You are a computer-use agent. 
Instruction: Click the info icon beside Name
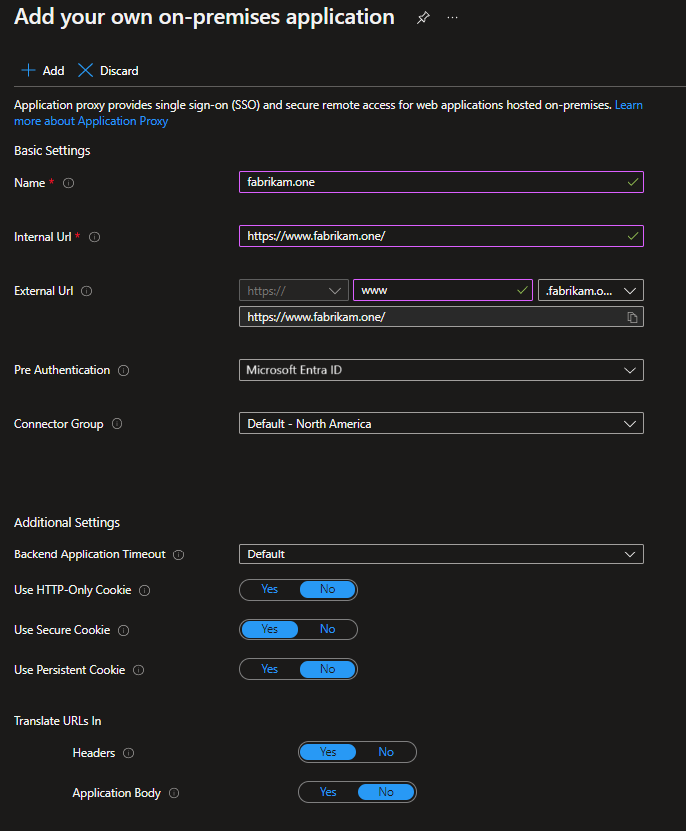pyautogui.click(x=66, y=183)
